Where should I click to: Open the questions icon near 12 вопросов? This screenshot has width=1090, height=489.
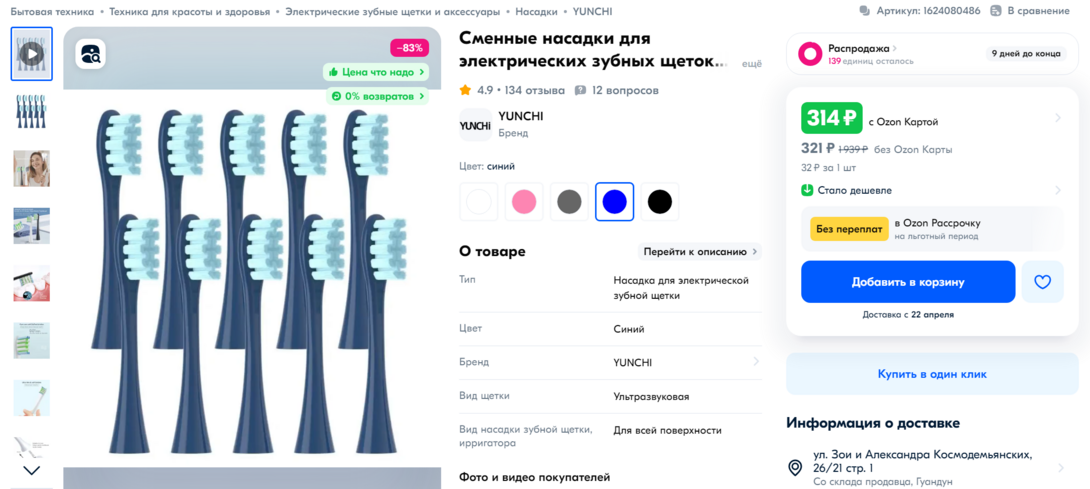[580, 90]
